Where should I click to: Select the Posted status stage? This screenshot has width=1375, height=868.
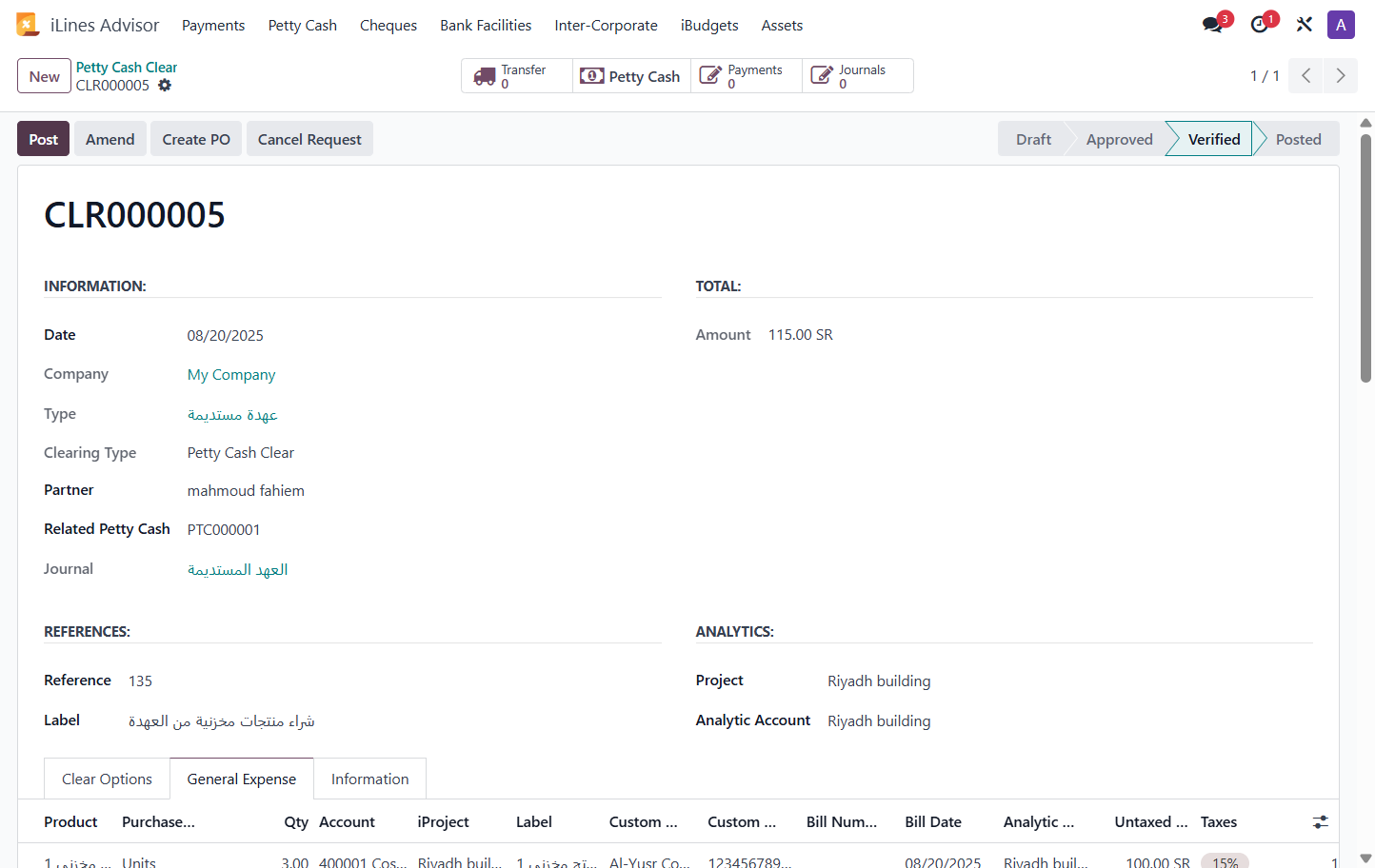click(1298, 139)
